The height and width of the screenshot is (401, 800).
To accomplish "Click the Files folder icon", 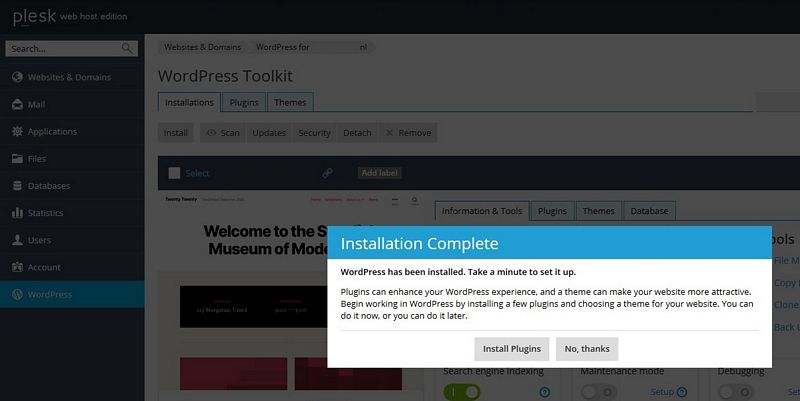I will (17, 159).
